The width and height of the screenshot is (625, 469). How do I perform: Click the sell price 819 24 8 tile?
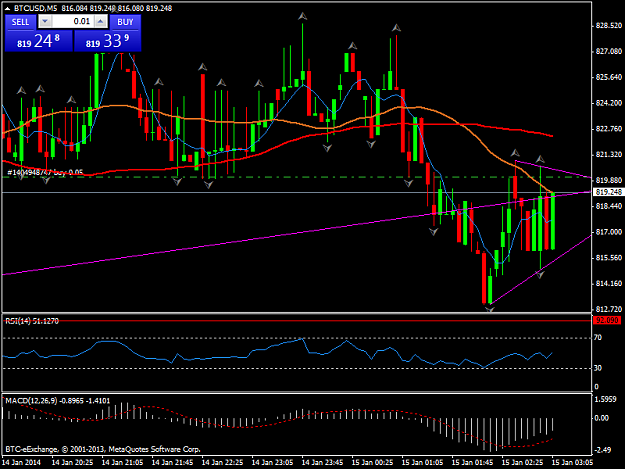pos(39,41)
